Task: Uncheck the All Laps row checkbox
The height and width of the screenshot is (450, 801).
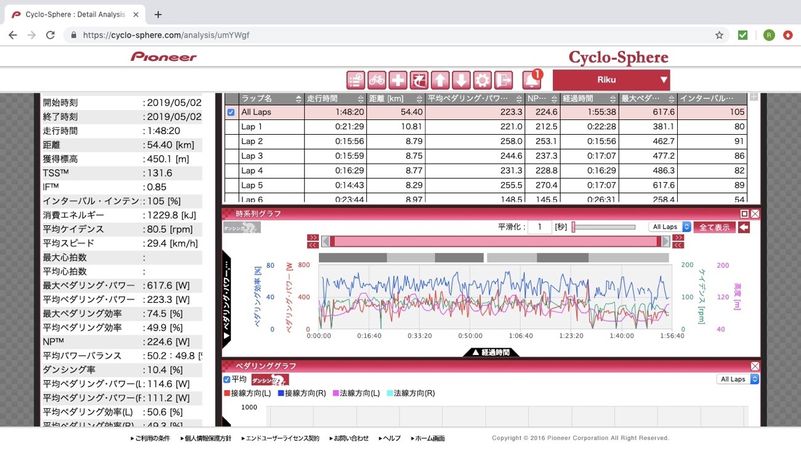Action: [231, 113]
